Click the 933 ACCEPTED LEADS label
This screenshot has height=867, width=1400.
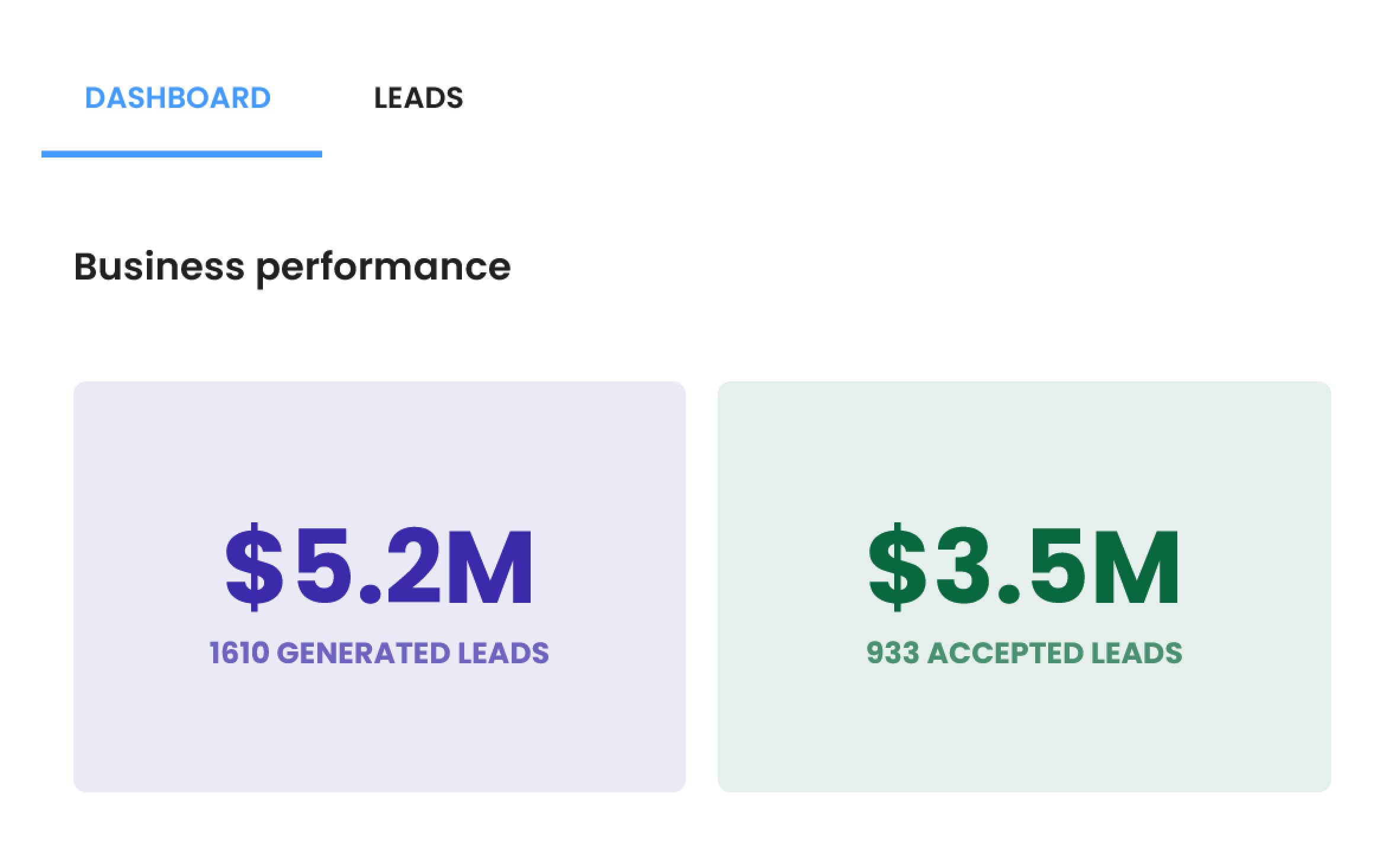pos(1024,653)
